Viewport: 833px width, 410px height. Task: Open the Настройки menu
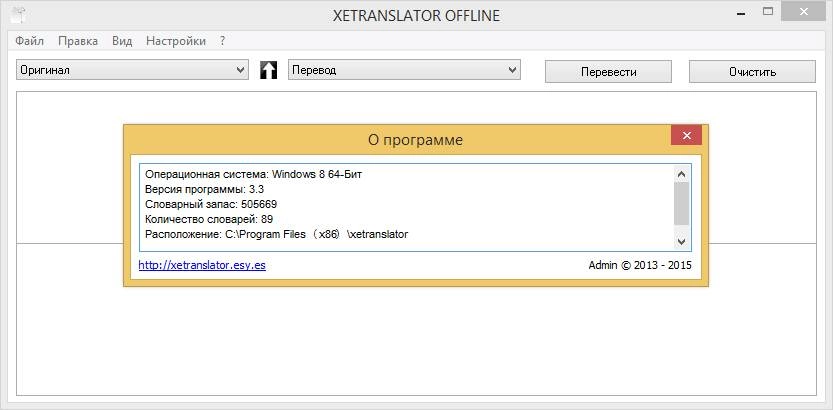click(176, 41)
